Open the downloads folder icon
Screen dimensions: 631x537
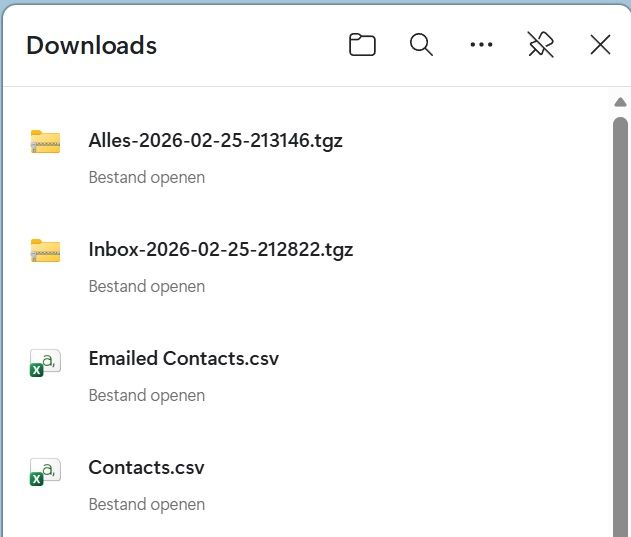pos(362,45)
